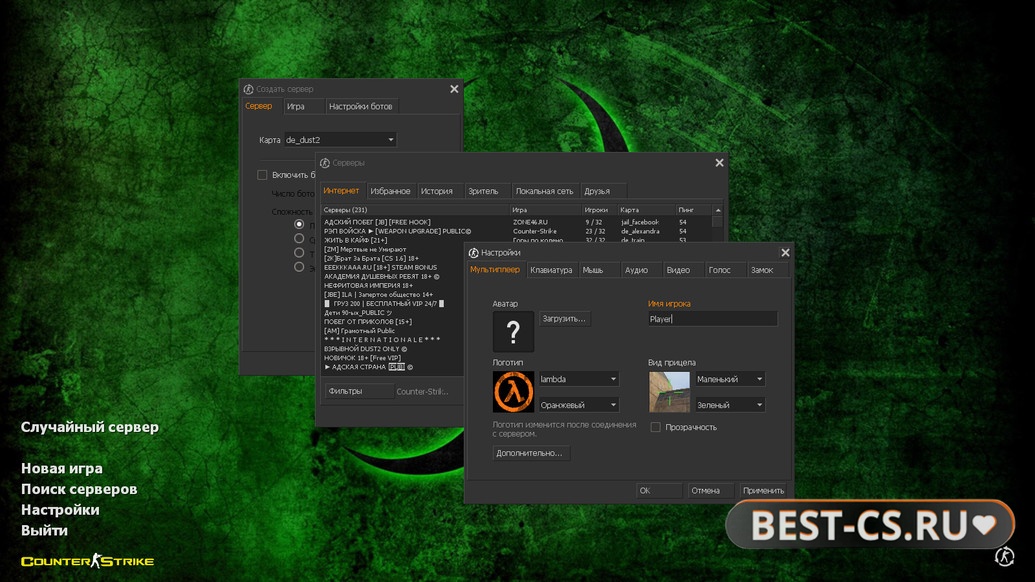
Task: Open the Маленький crosshair size dropdown
Action: (x=729, y=379)
